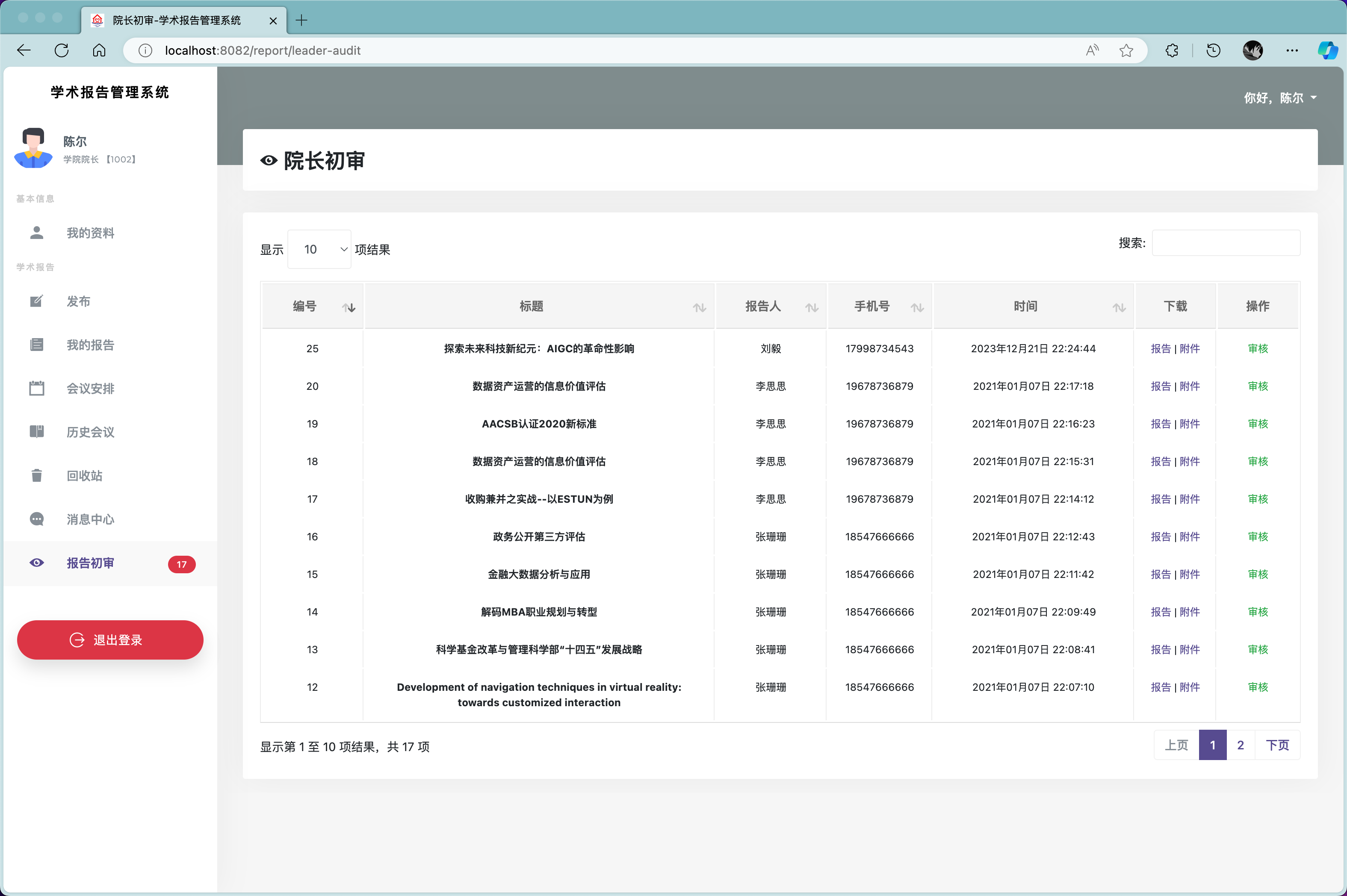The image size is (1347, 896).
Task: Open the calendar icon for 会议安排
Action: [x=37, y=388]
